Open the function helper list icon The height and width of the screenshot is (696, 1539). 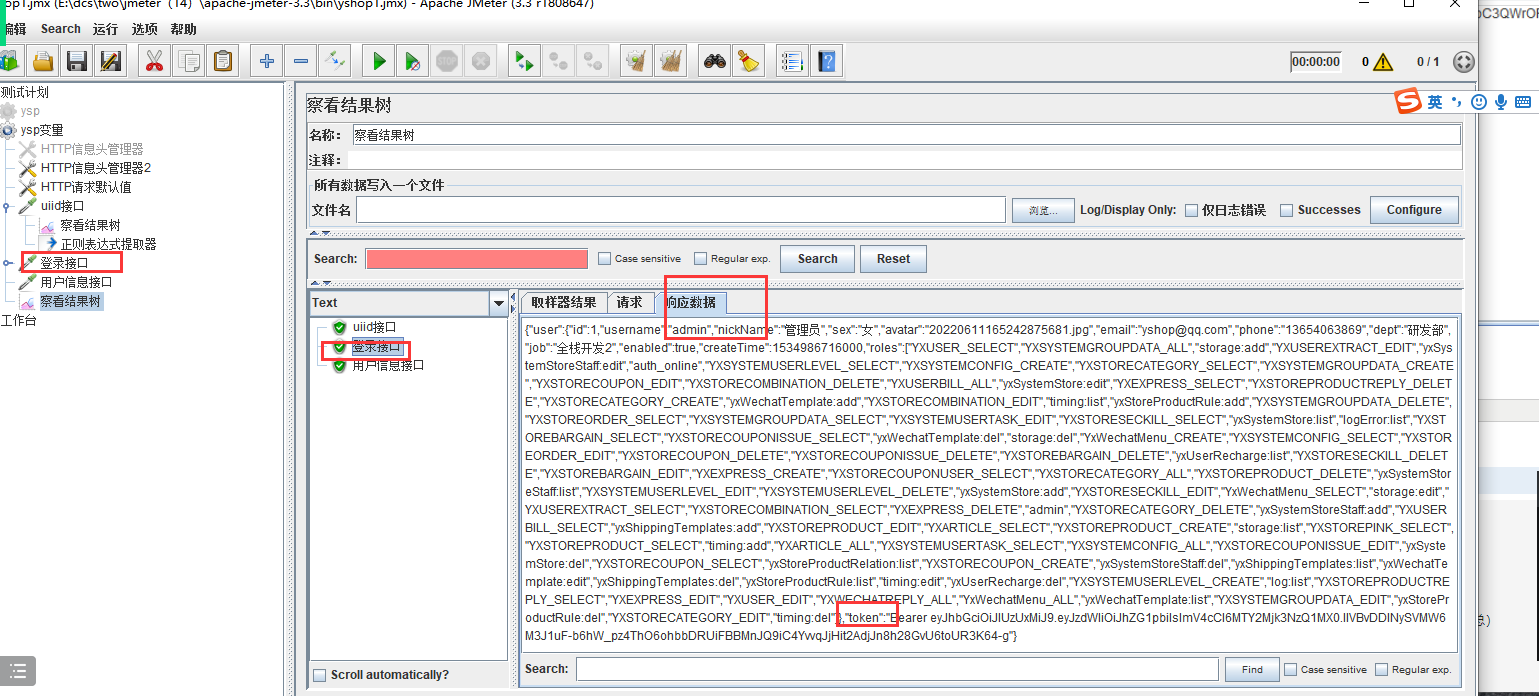tap(792, 62)
